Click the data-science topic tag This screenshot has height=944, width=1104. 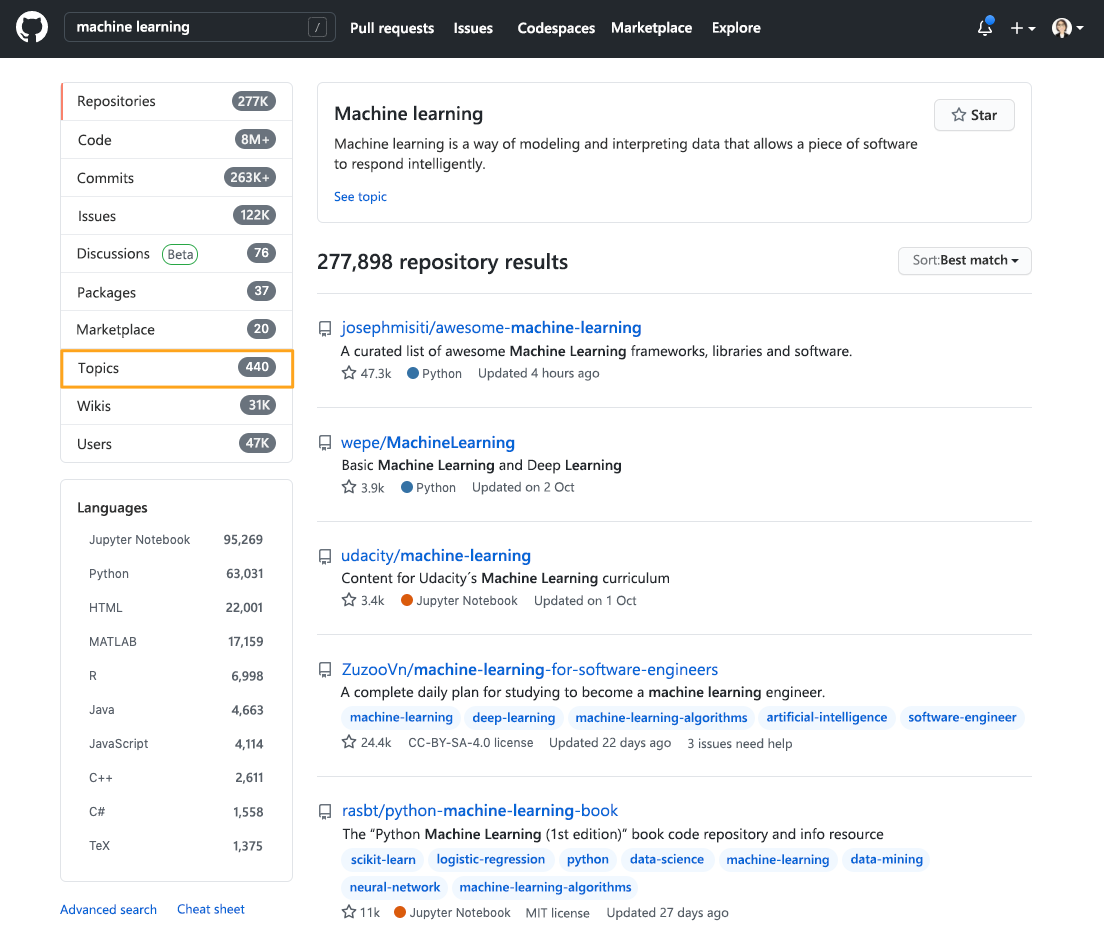(x=667, y=860)
